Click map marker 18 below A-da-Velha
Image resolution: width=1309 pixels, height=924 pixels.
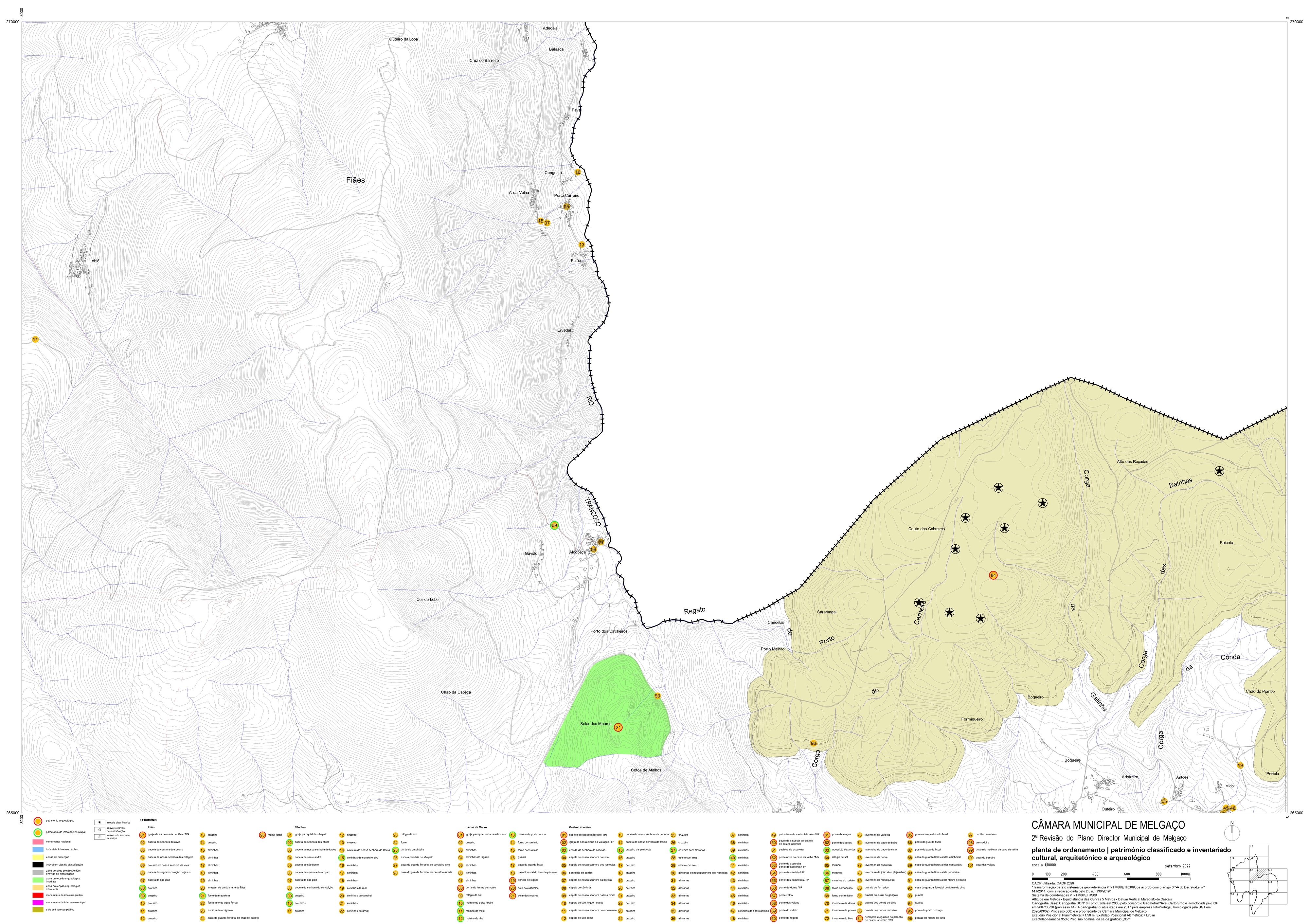coord(541,221)
